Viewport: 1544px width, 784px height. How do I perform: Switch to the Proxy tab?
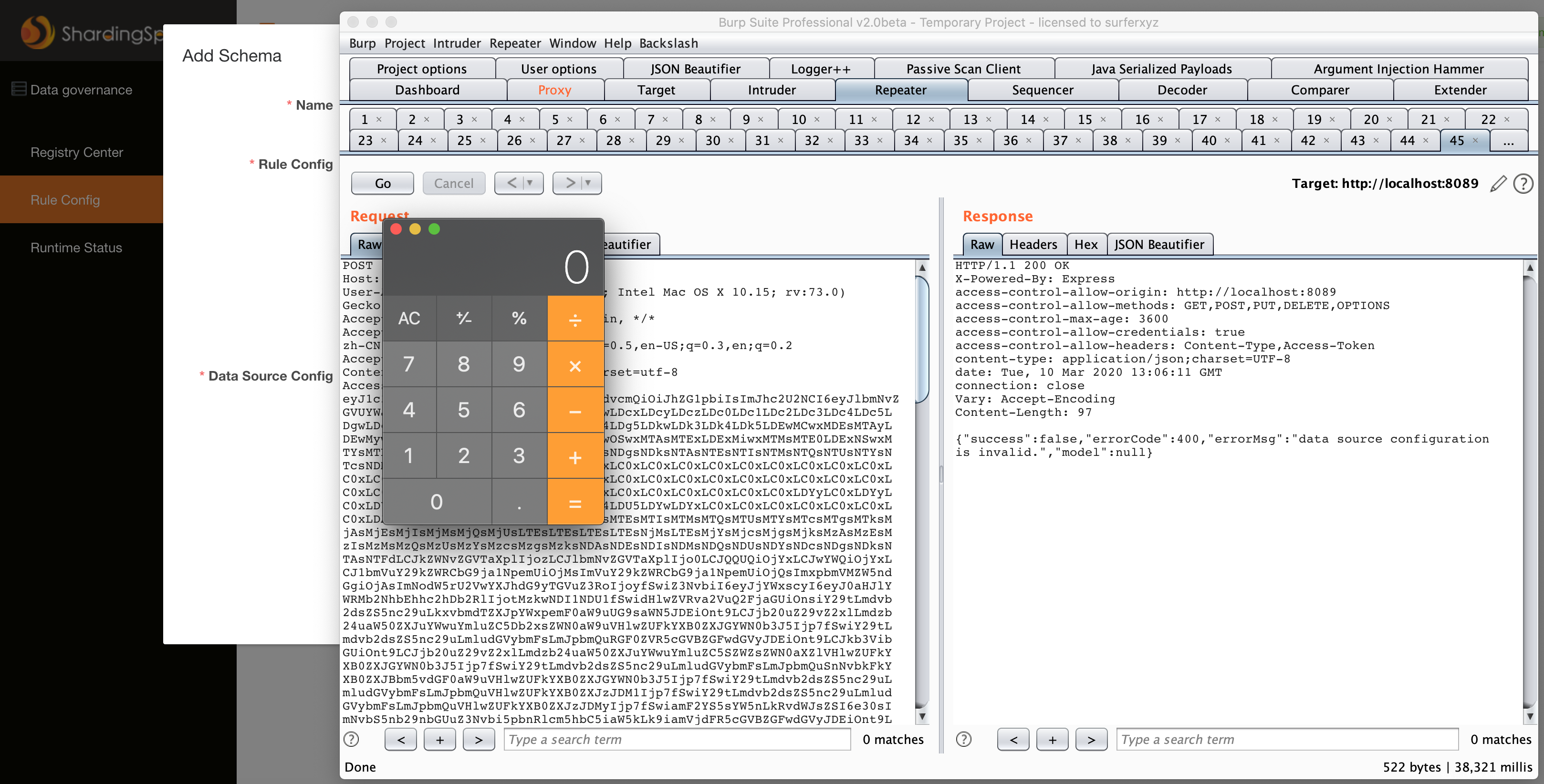(x=554, y=90)
